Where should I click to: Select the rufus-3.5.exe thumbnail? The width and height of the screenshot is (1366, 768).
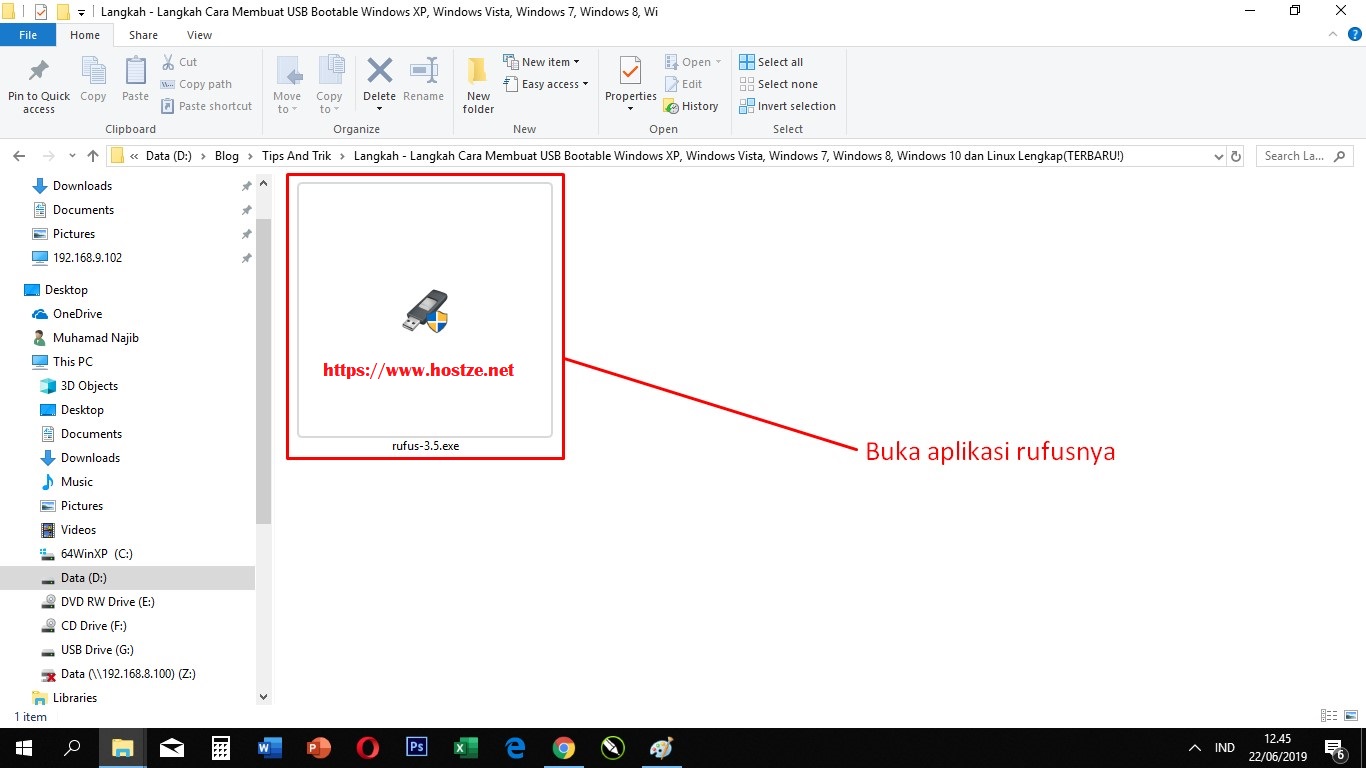tap(425, 310)
